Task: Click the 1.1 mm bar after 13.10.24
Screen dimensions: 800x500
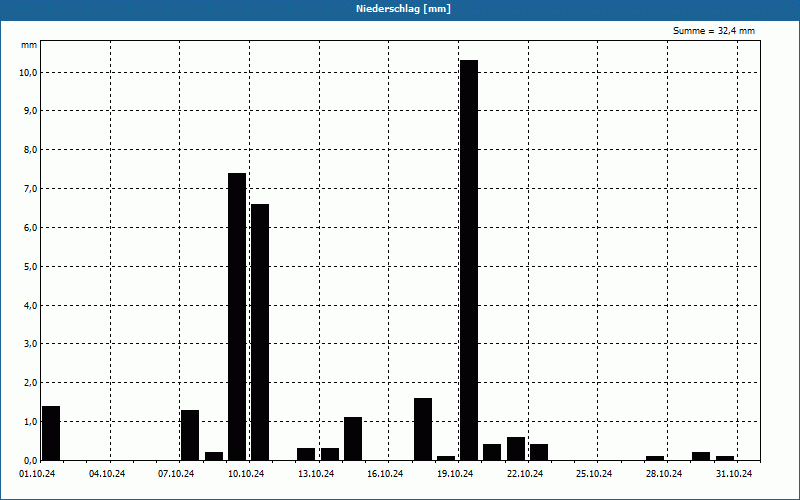Action: pos(353,439)
